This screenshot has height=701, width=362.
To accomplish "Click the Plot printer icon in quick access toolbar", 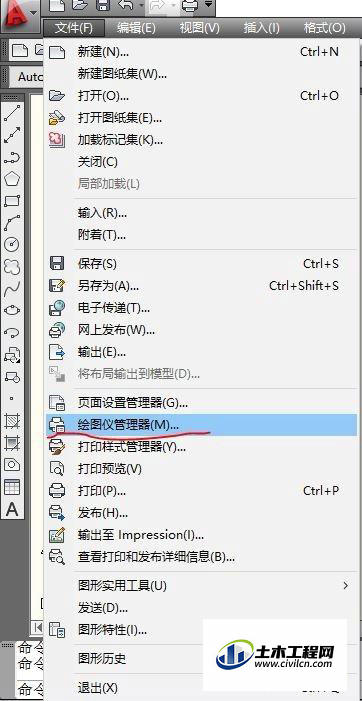I will point(190,6).
